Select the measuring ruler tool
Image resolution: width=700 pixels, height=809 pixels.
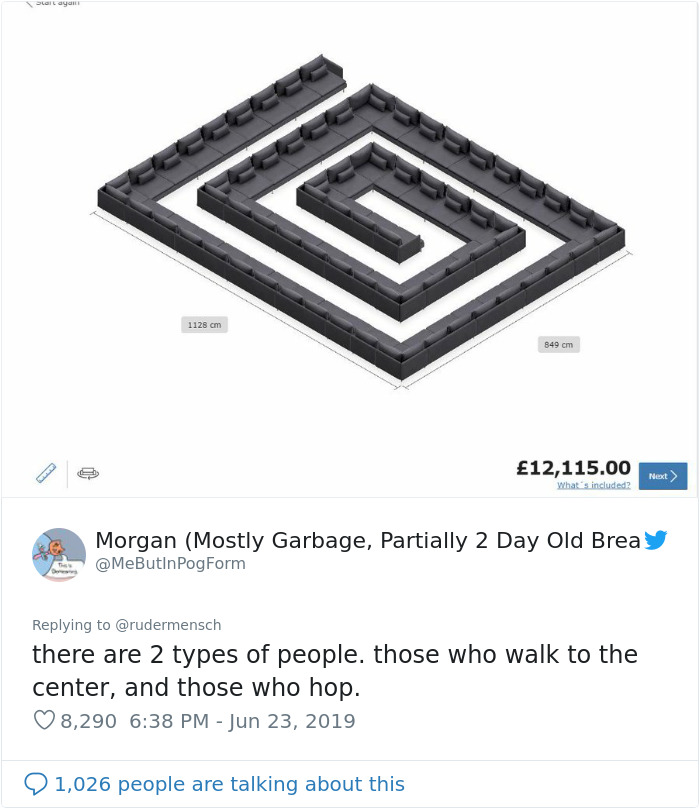45,472
